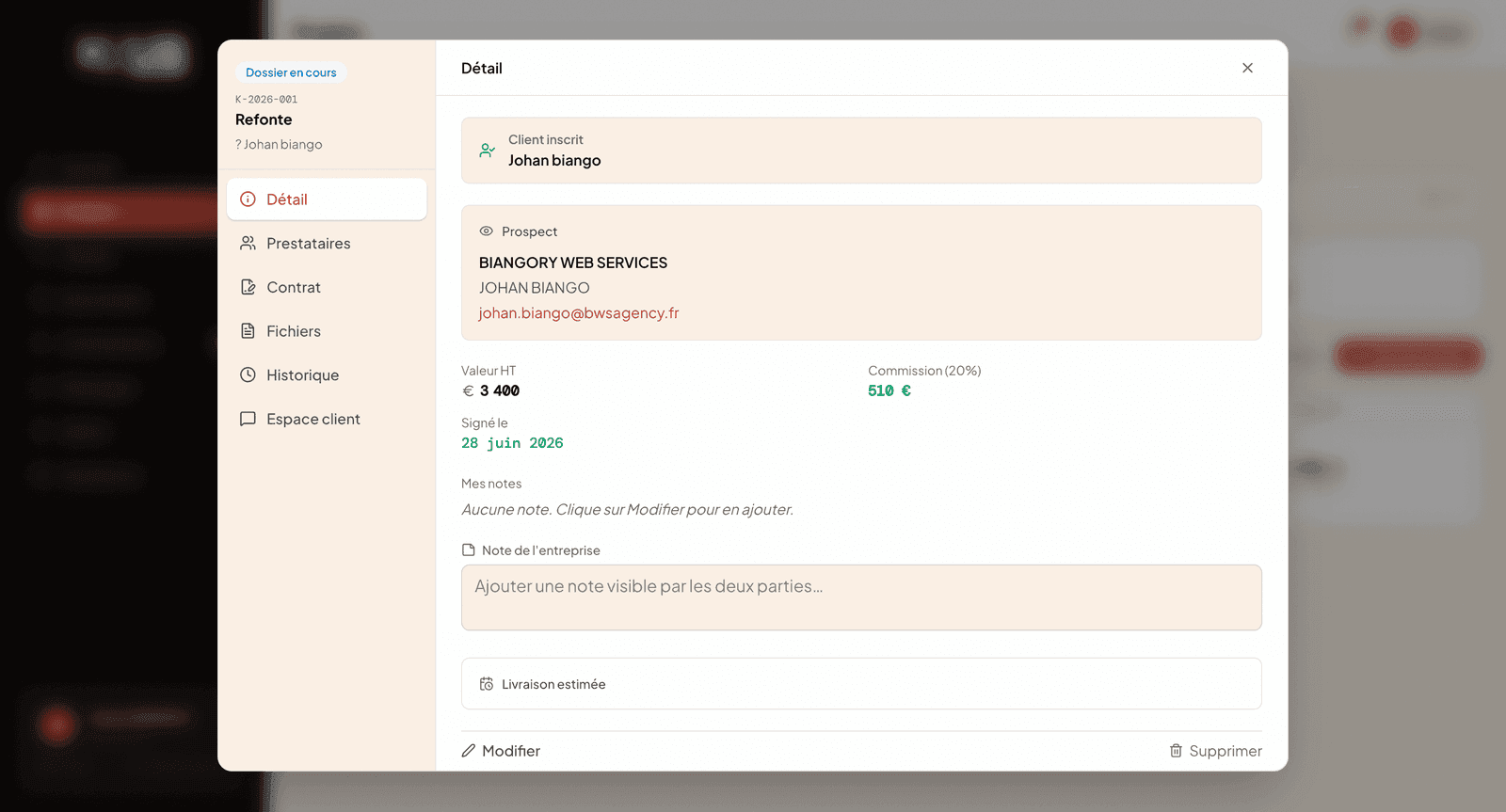Click the calendar-clock icon for Livraison estimée
The image size is (1506, 812).
(x=487, y=684)
